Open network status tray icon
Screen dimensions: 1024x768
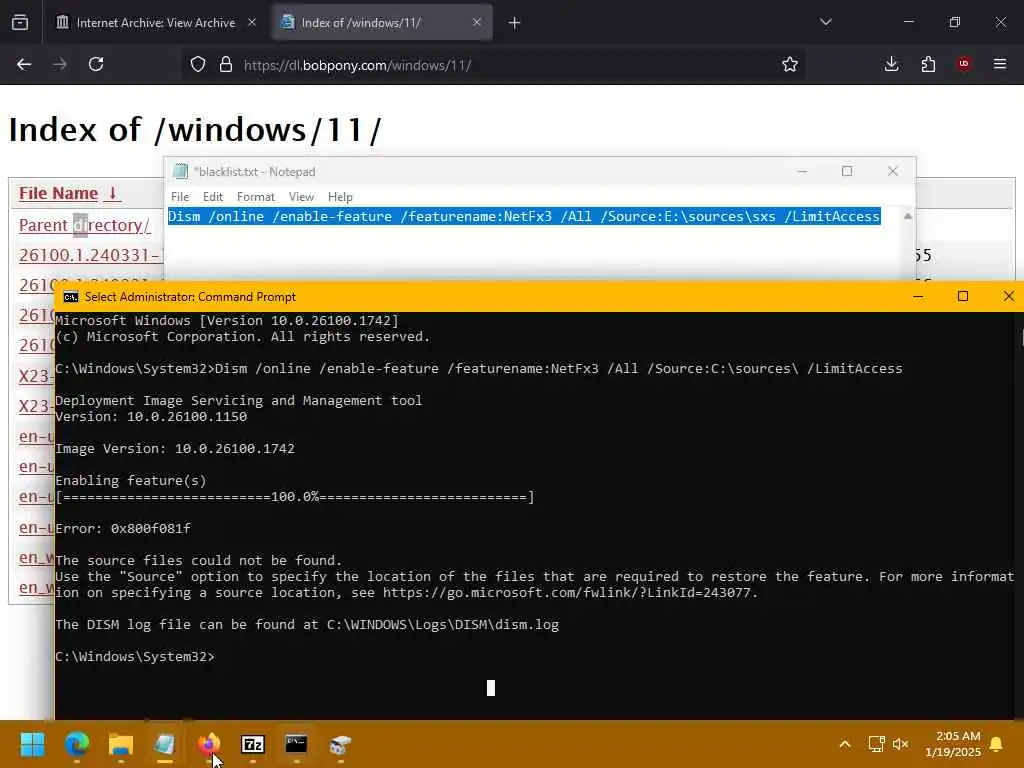pyautogui.click(x=876, y=744)
